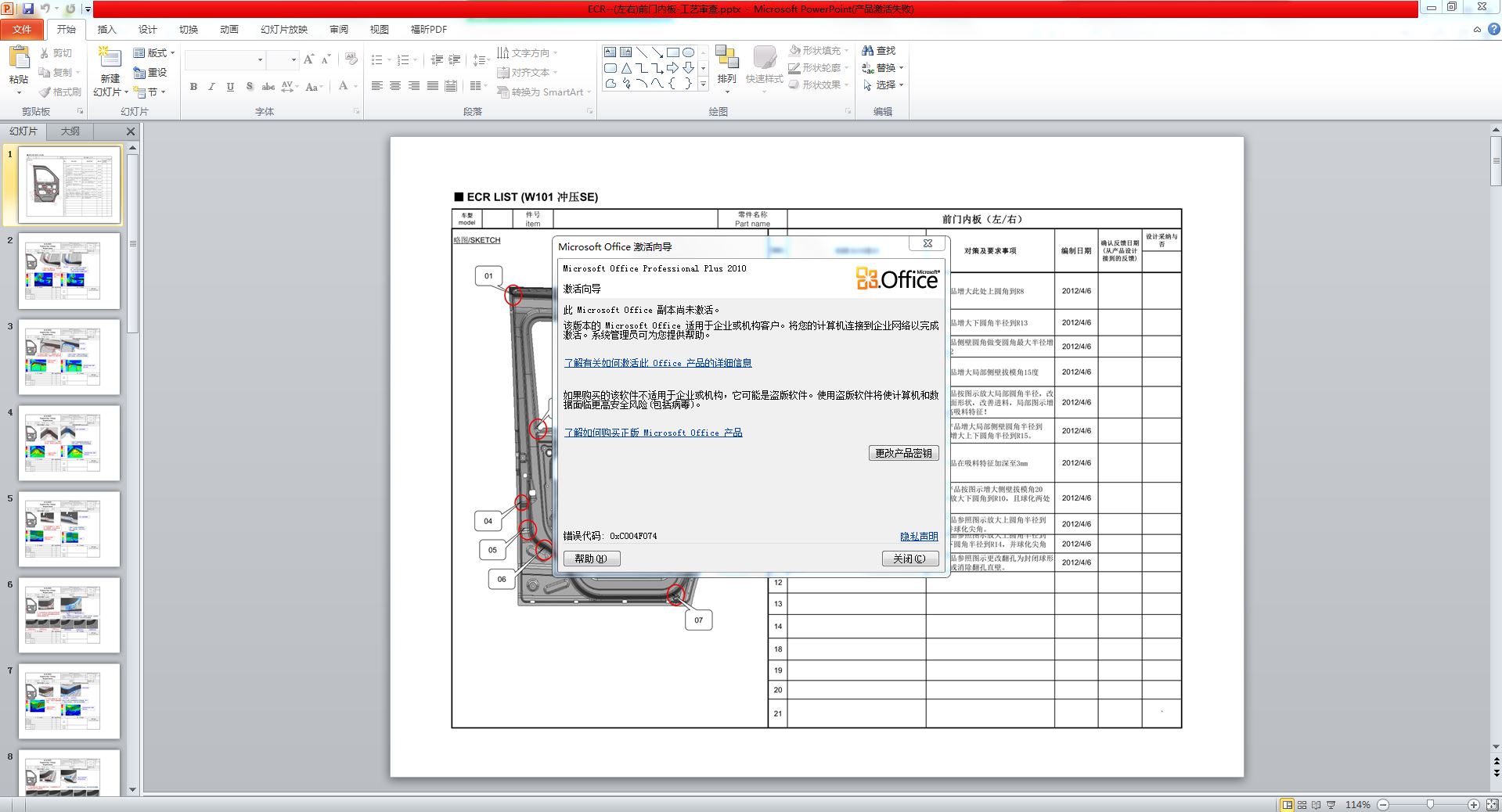The width and height of the screenshot is (1502, 812).
Task: Open the Align Text (对齐文本) dropdown
Action: (528, 73)
